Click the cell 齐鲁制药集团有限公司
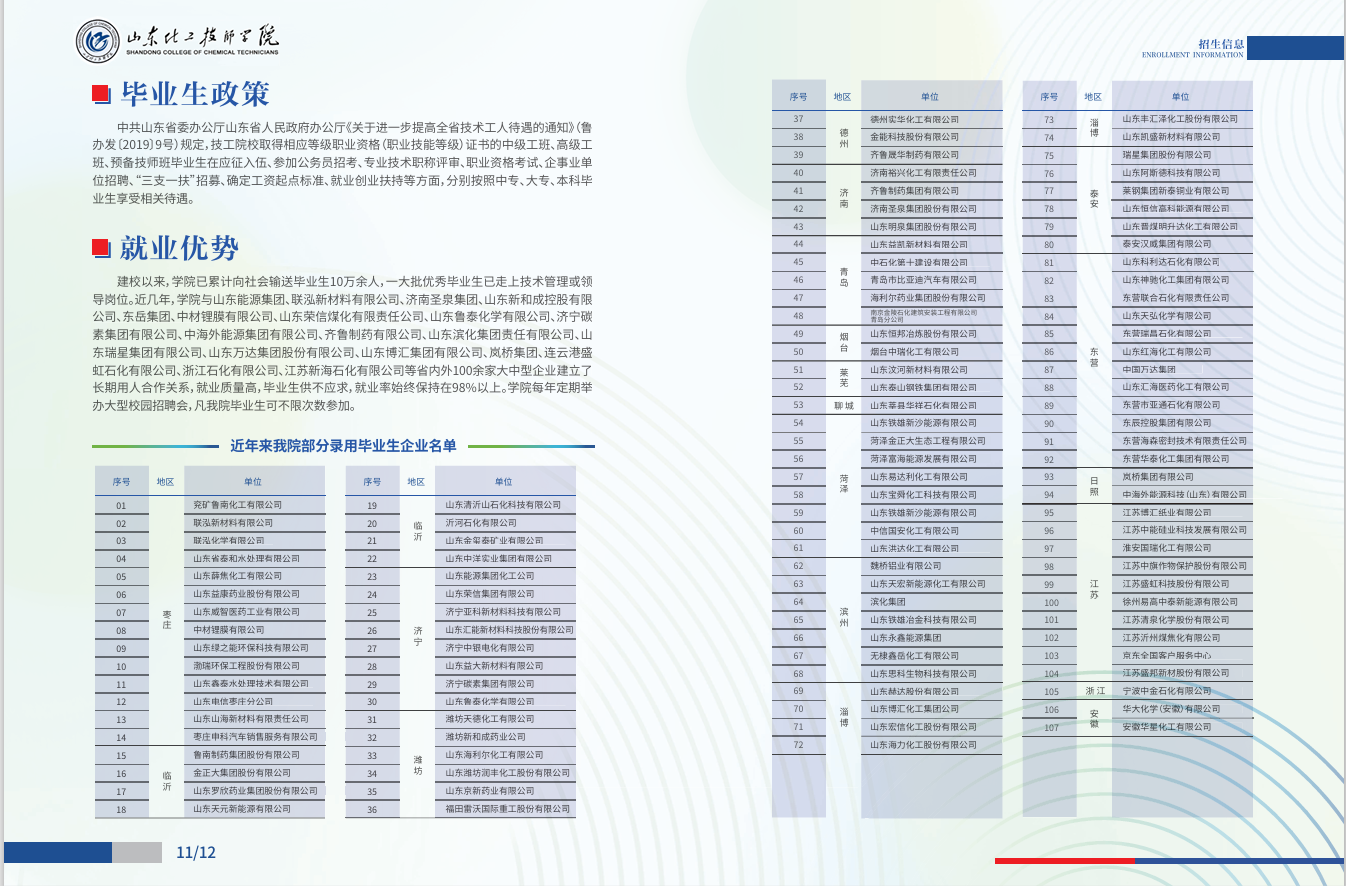This screenshot has width=1346, height=886. [914, 190]
